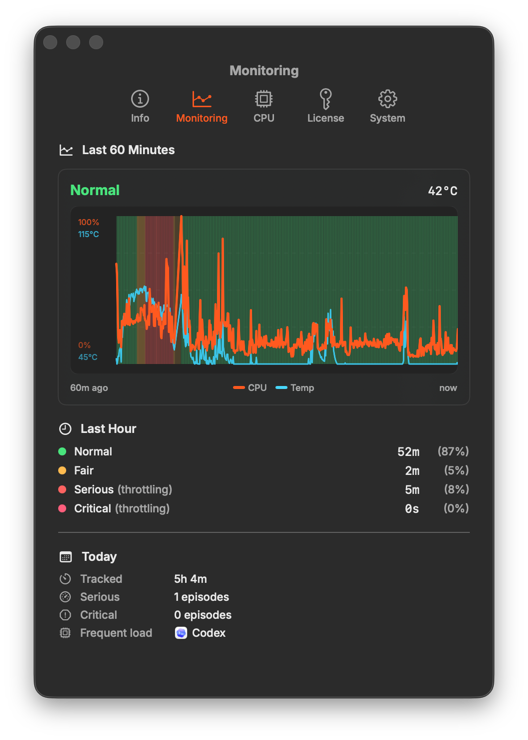528x740 pixels.
Task: Click the (8%) Serious percentage
Action: tap(456, 489)
